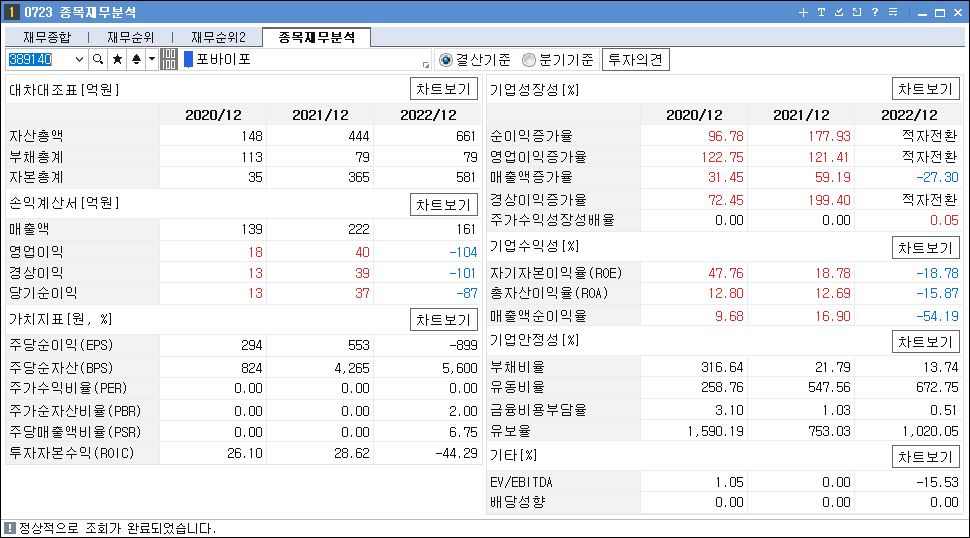
Task: Click the 매출액증가율 2022/12 value -27.30
Action: coord(937,177)
